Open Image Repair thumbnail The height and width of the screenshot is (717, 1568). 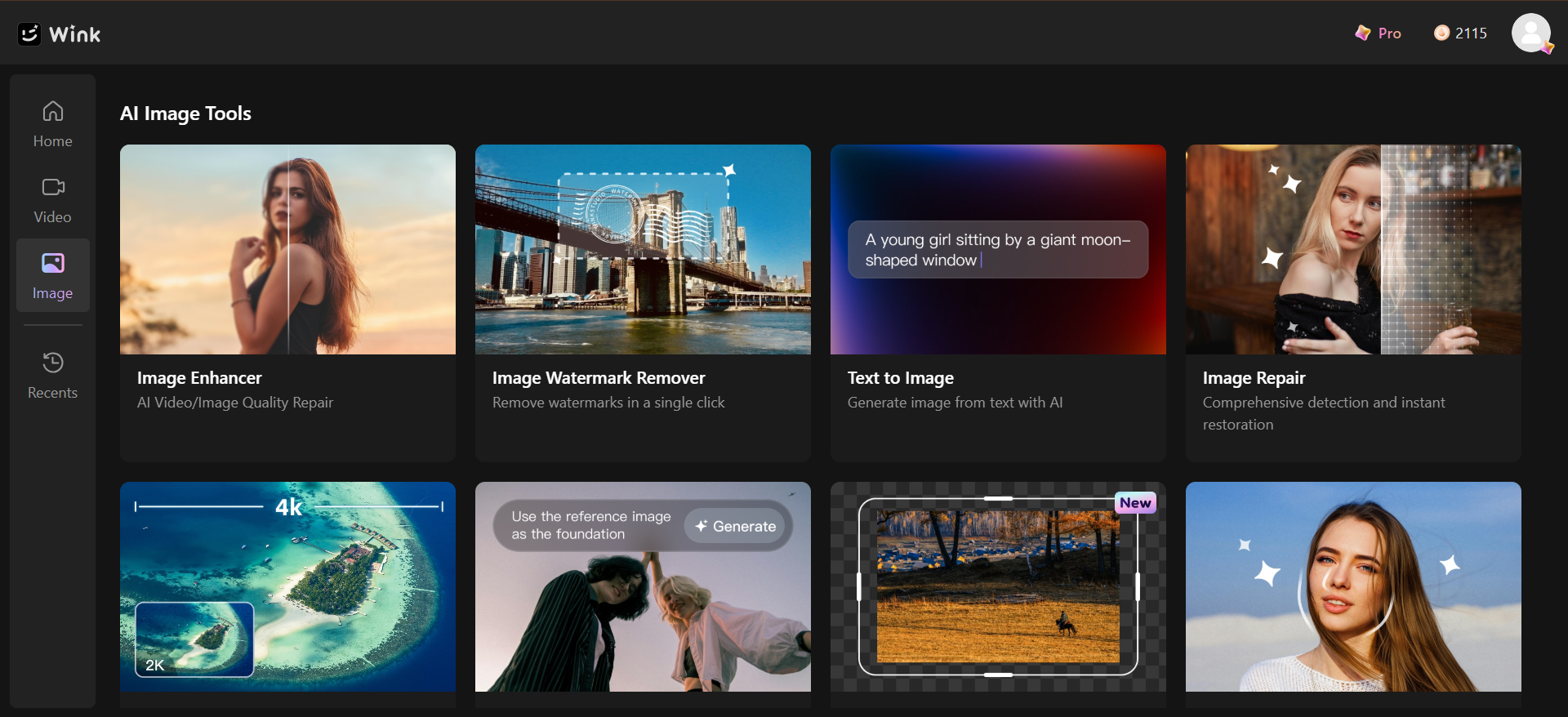(x=1353, y=249)
